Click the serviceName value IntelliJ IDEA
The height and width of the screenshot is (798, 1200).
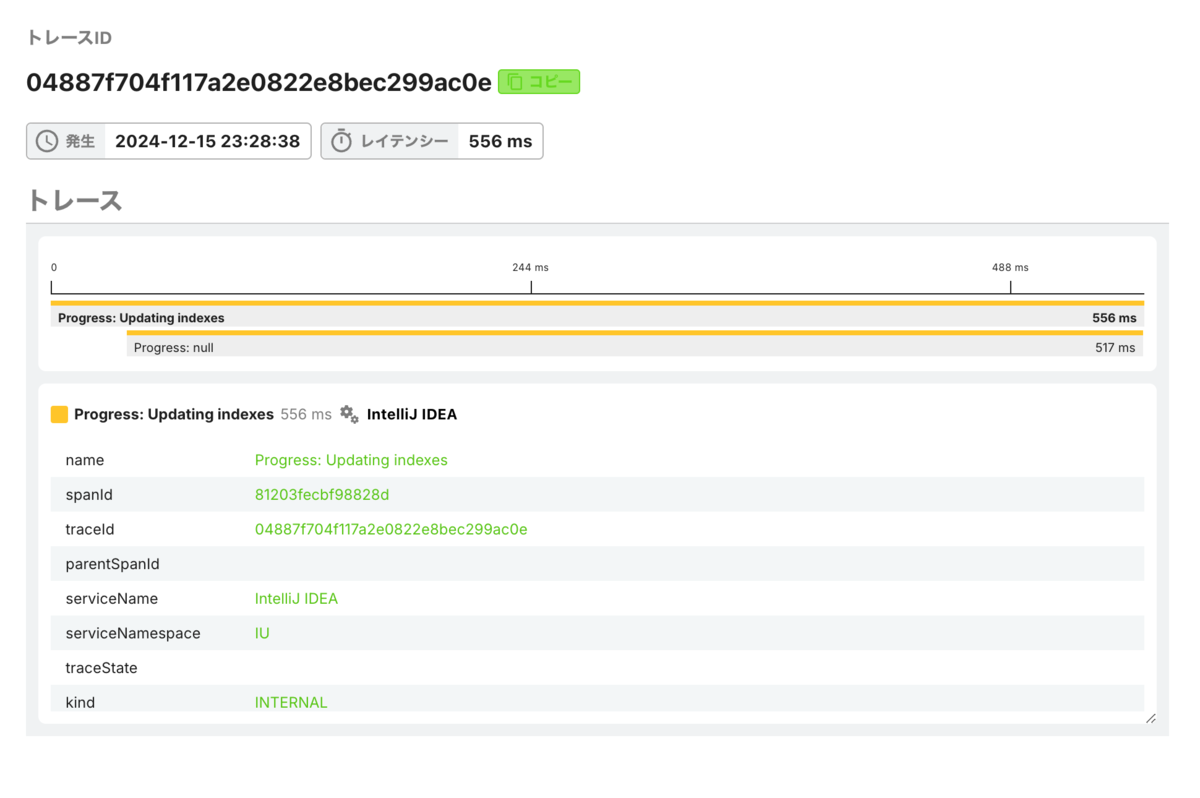[296, 599]
